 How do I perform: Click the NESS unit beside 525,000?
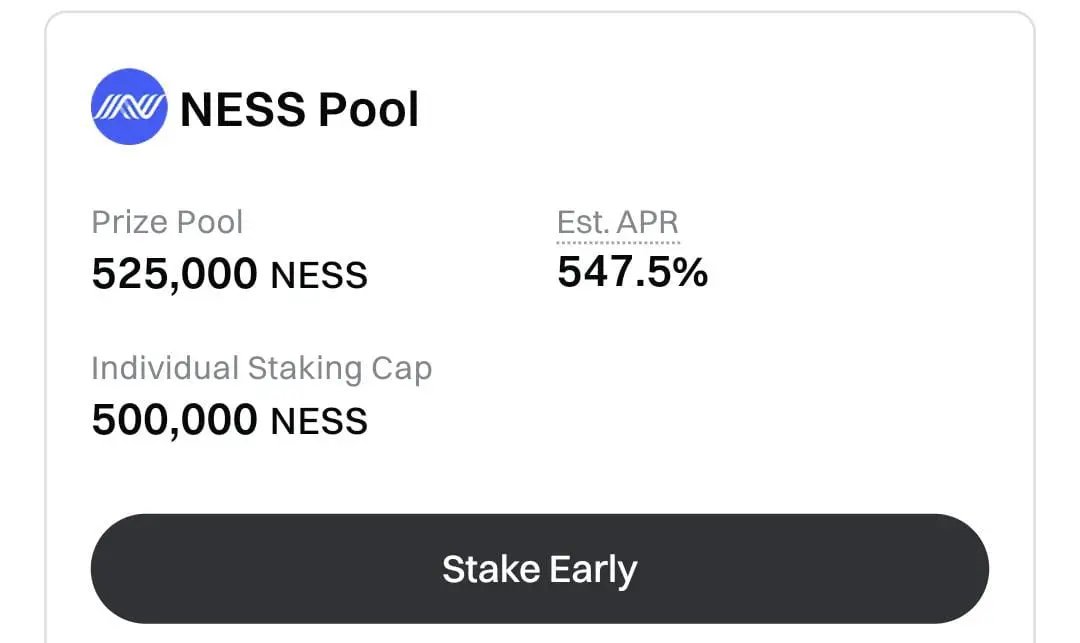(319, 275)
